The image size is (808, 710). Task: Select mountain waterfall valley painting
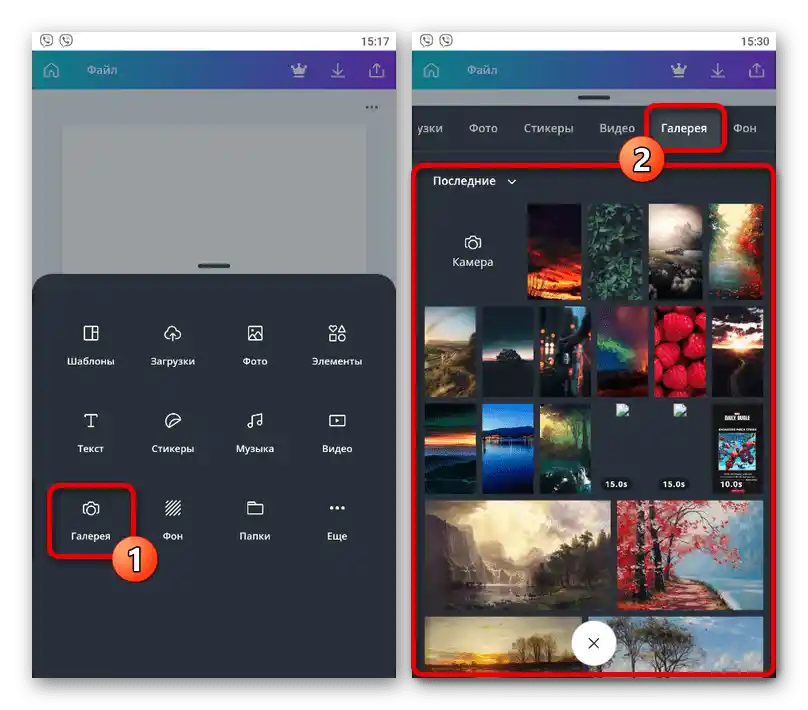517,555
